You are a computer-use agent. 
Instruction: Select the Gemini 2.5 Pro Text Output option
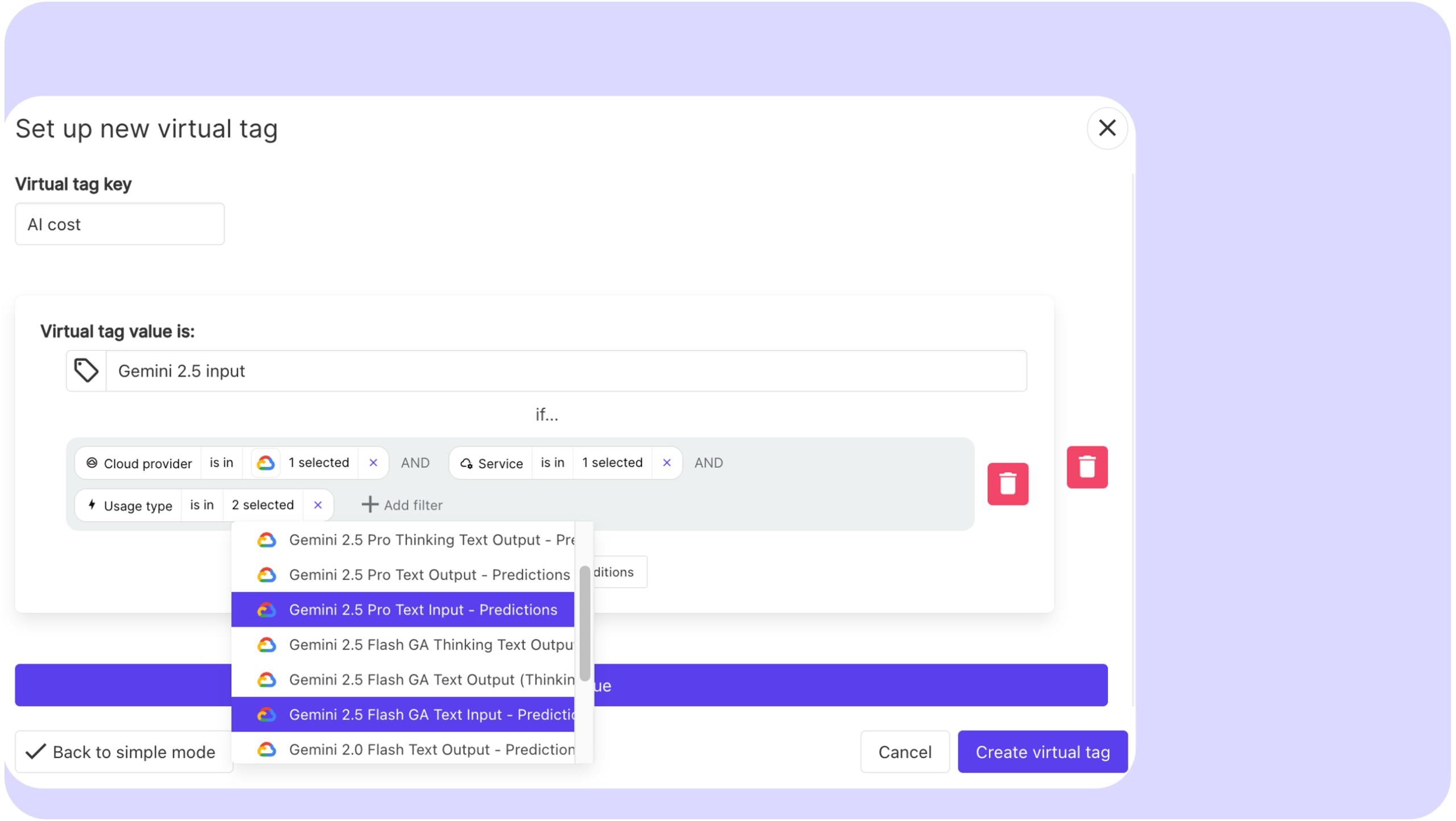pyautogui.click(x=429, y=575)
